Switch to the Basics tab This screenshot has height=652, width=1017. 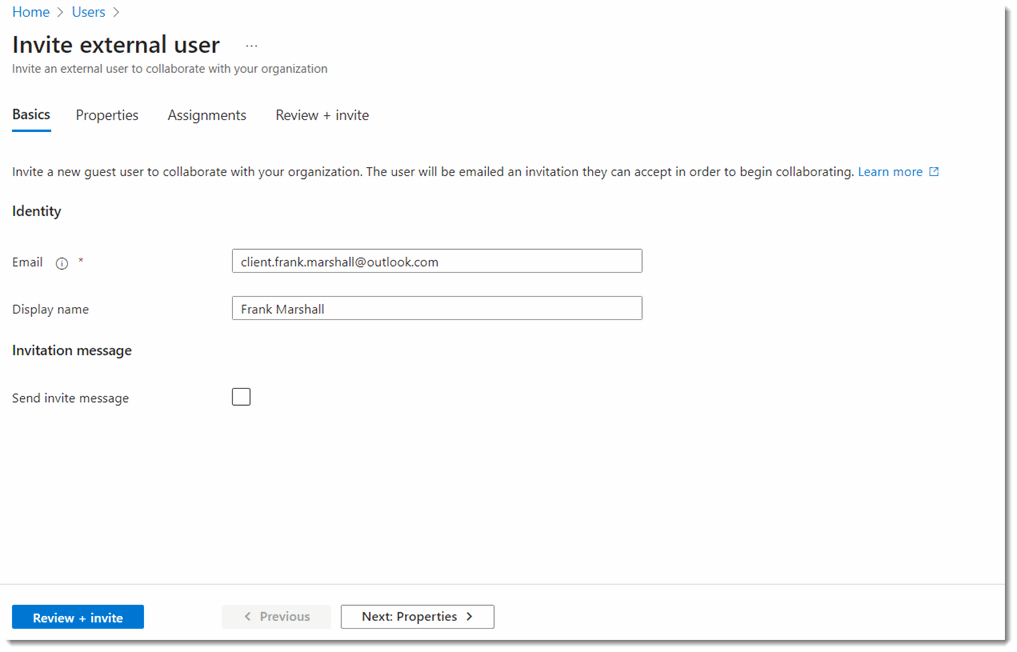tap(31, 115)
